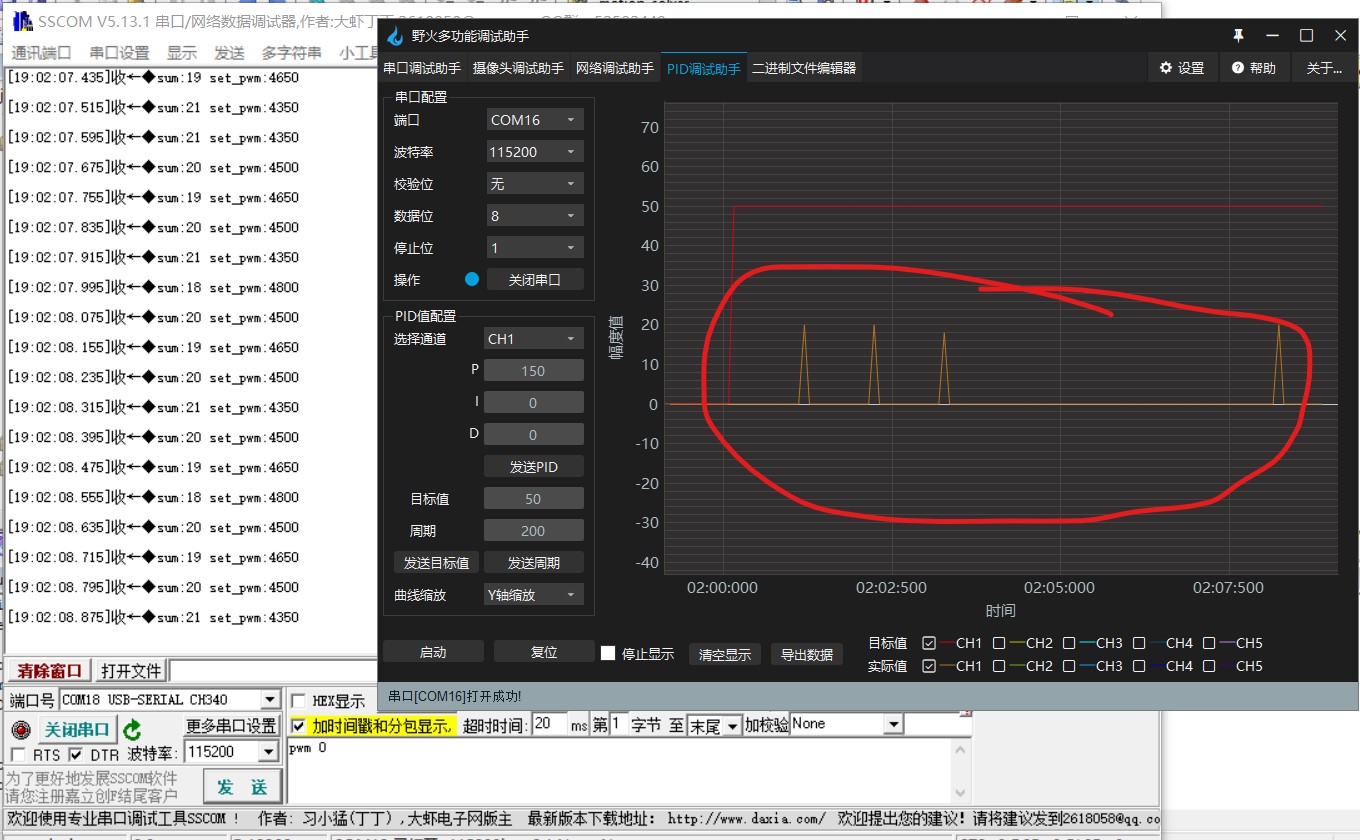Screen dimensions: 1360x840
Task: Click 关闭串口 in 野火 assistant
Action: click(x=535, y=280)
